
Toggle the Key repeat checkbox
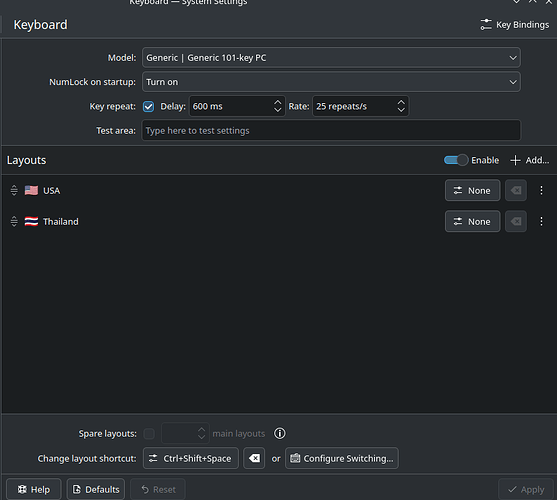coord(148,106)
